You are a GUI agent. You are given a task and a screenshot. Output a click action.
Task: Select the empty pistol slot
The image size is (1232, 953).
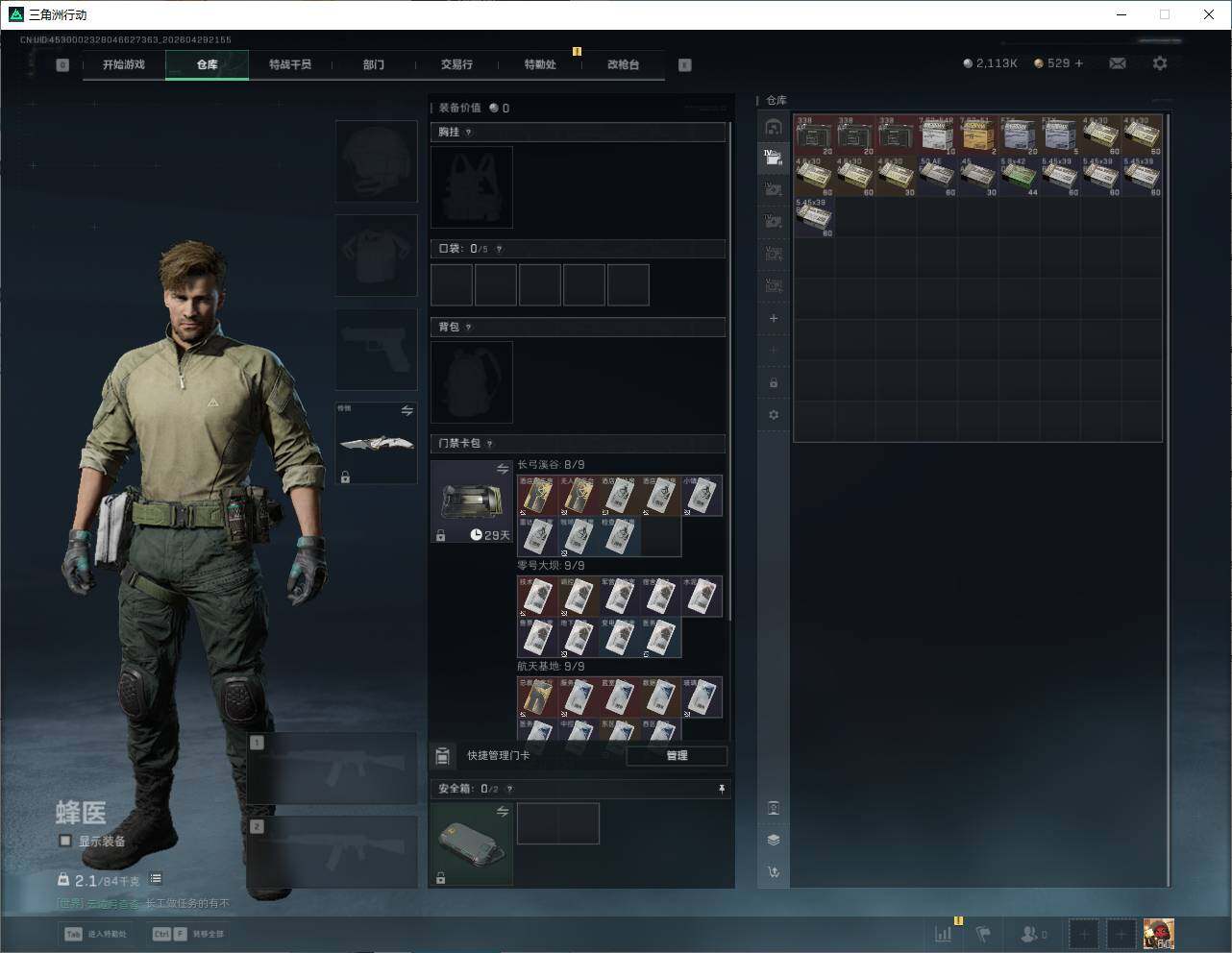click(377, 350)
